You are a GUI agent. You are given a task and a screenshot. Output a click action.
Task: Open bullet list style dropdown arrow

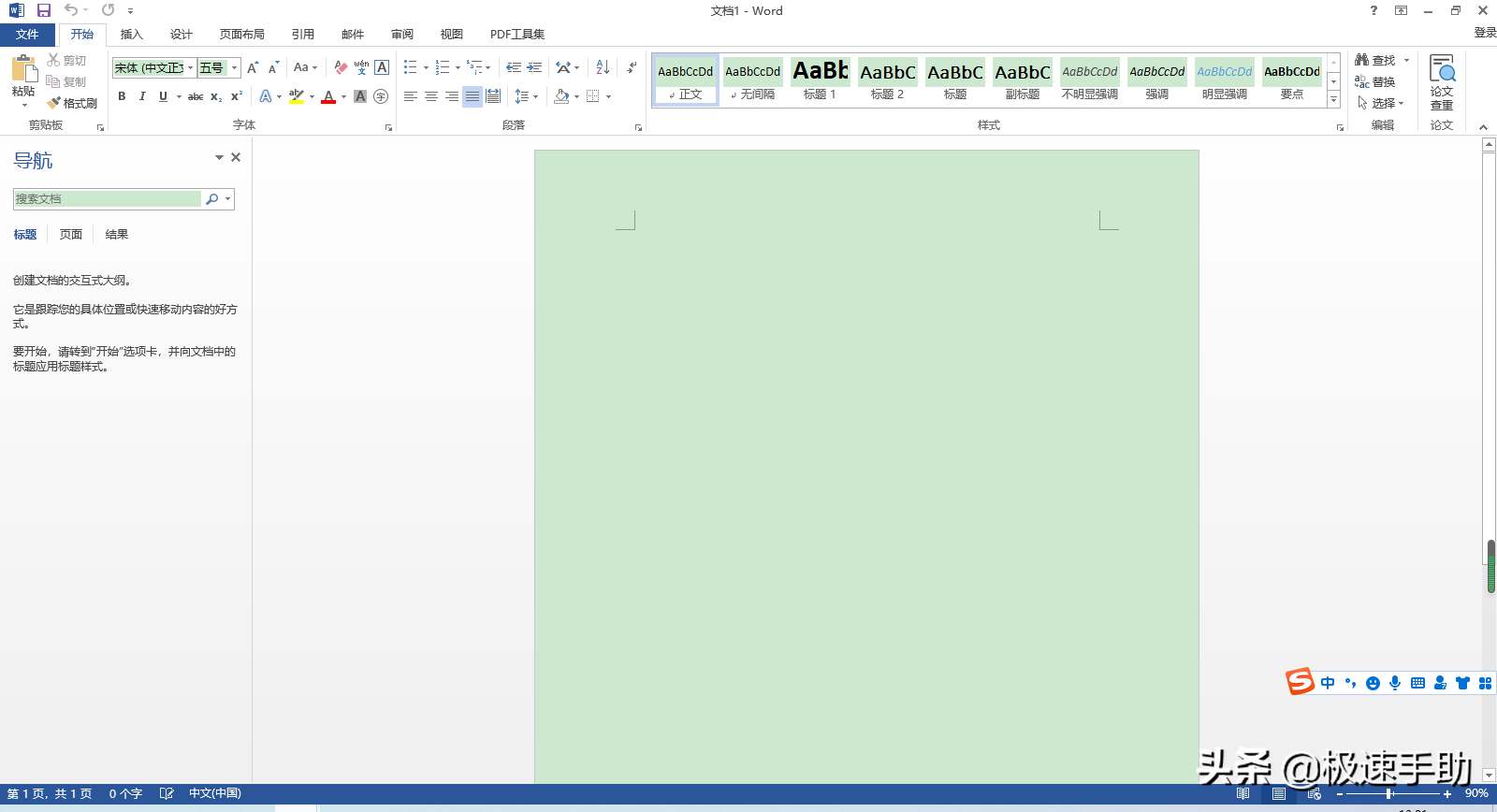point(426,67)
